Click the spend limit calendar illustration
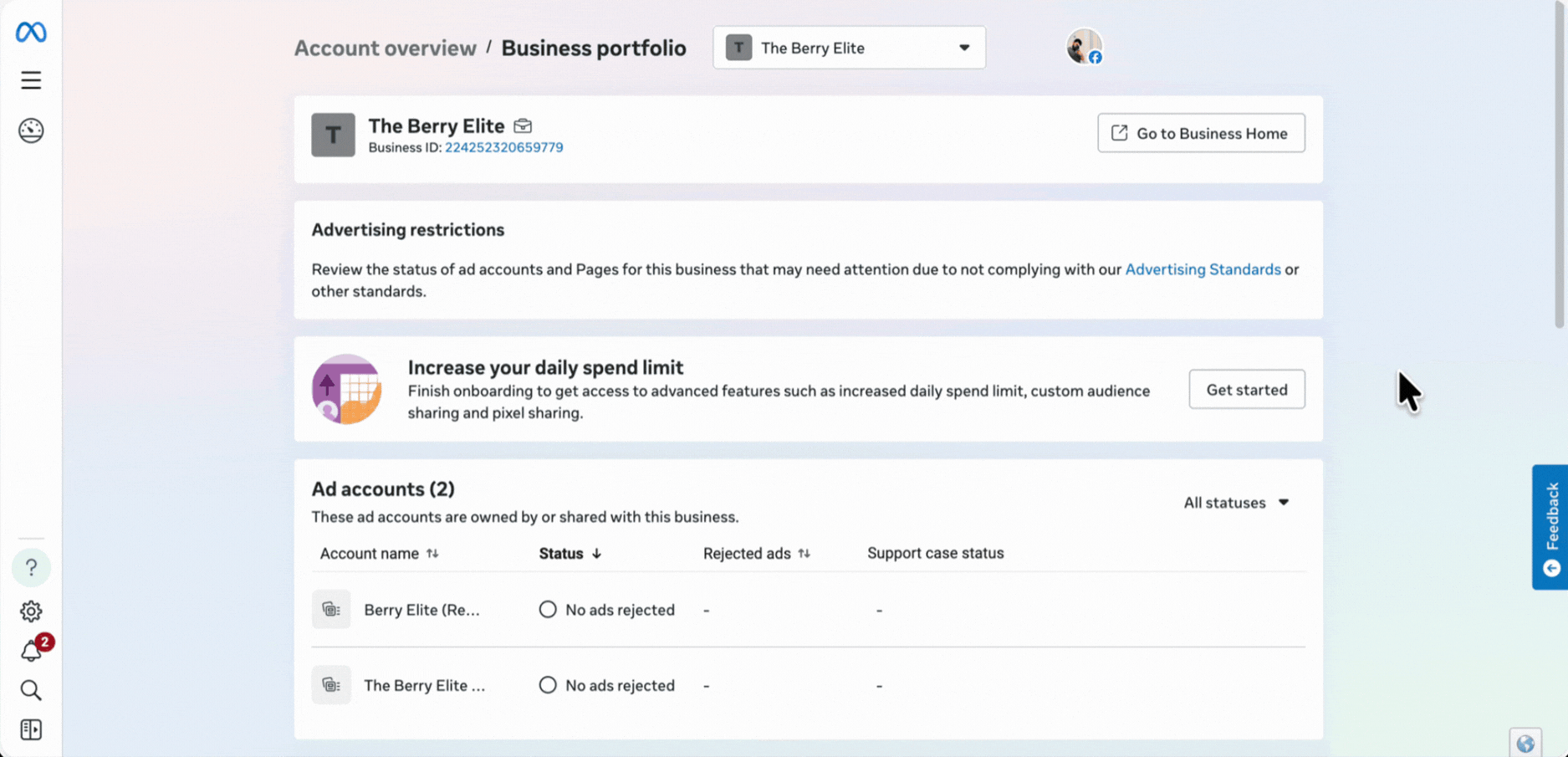 (x=346, y=389)
